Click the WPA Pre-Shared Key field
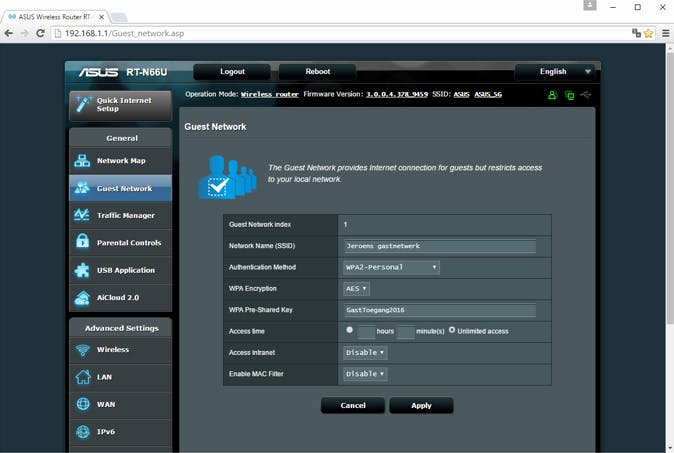674x453 pixels. point(440,310)
